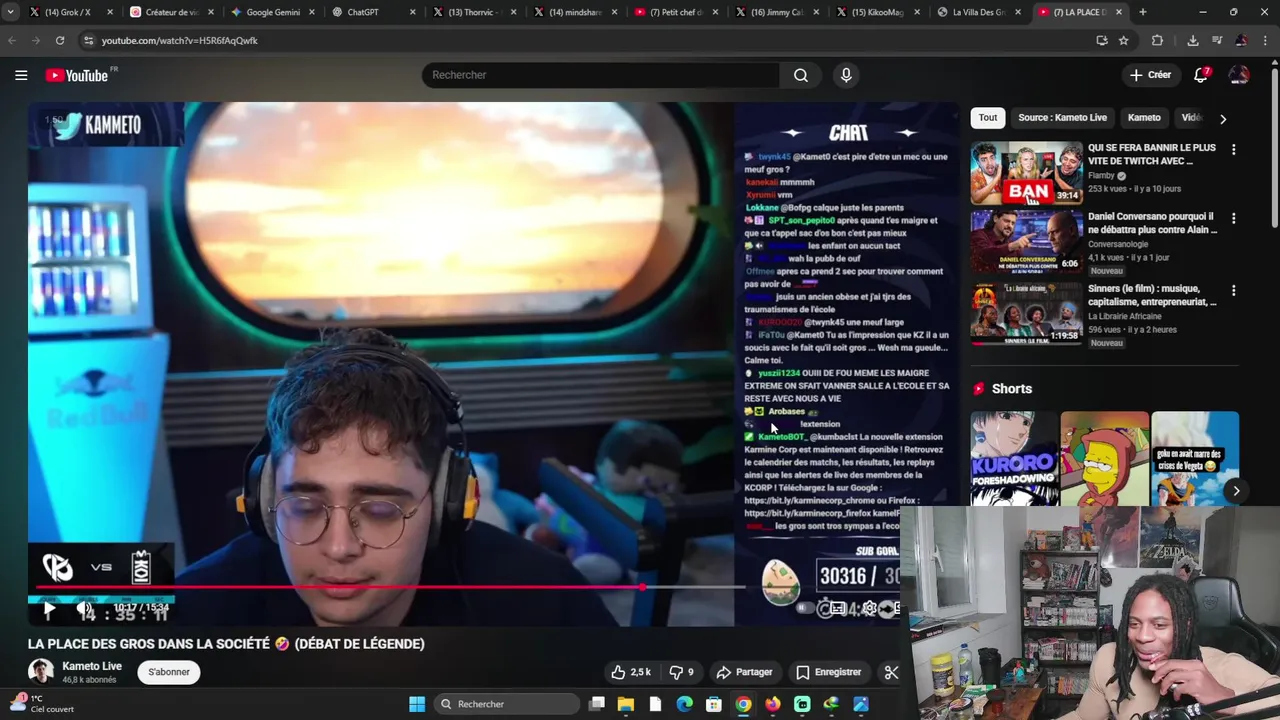Open File Explorer from the taskbar

pos(626,704)
